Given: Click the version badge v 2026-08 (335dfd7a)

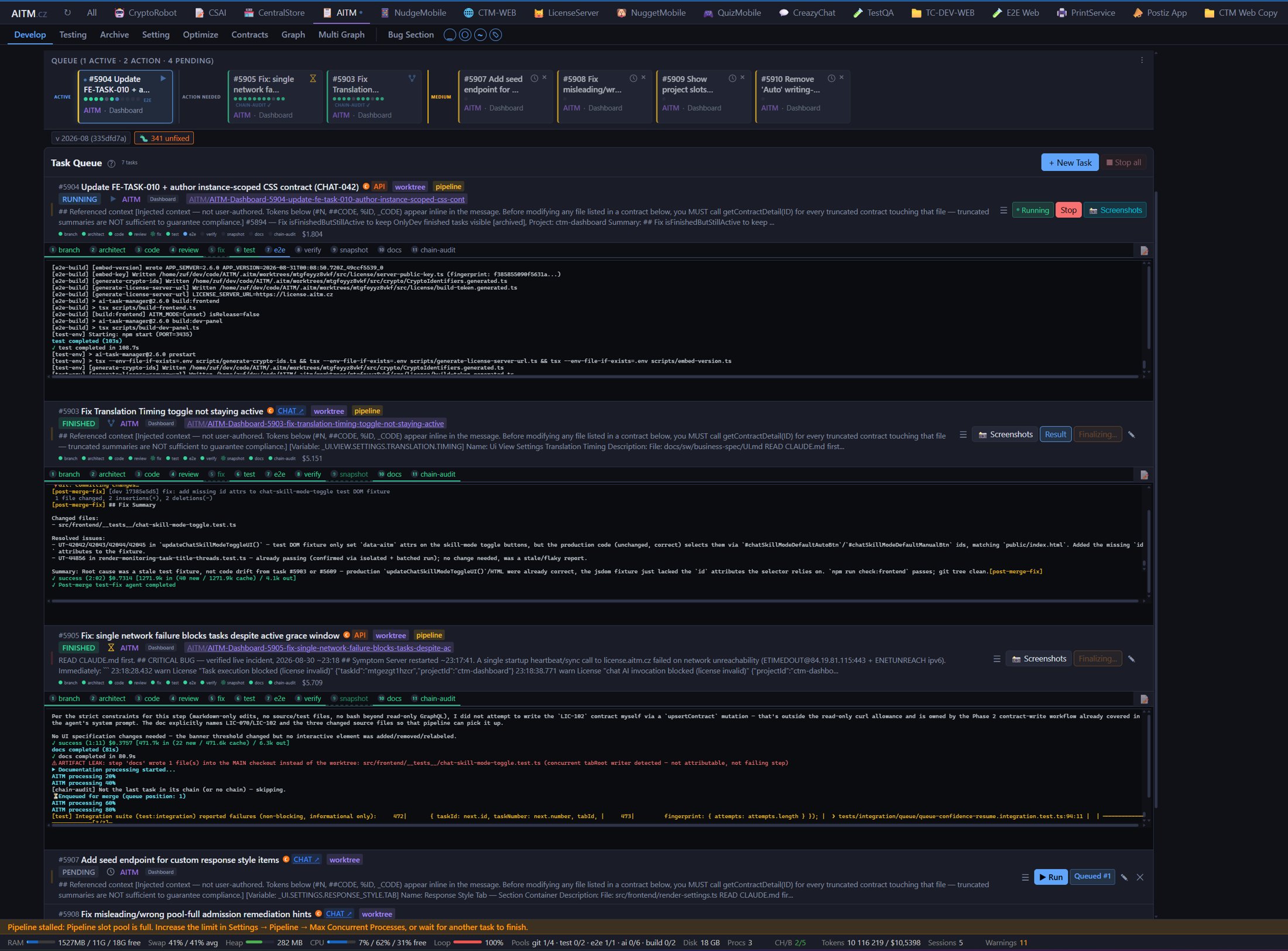Looking at the screenshot, I should click(x=91, y=138).
